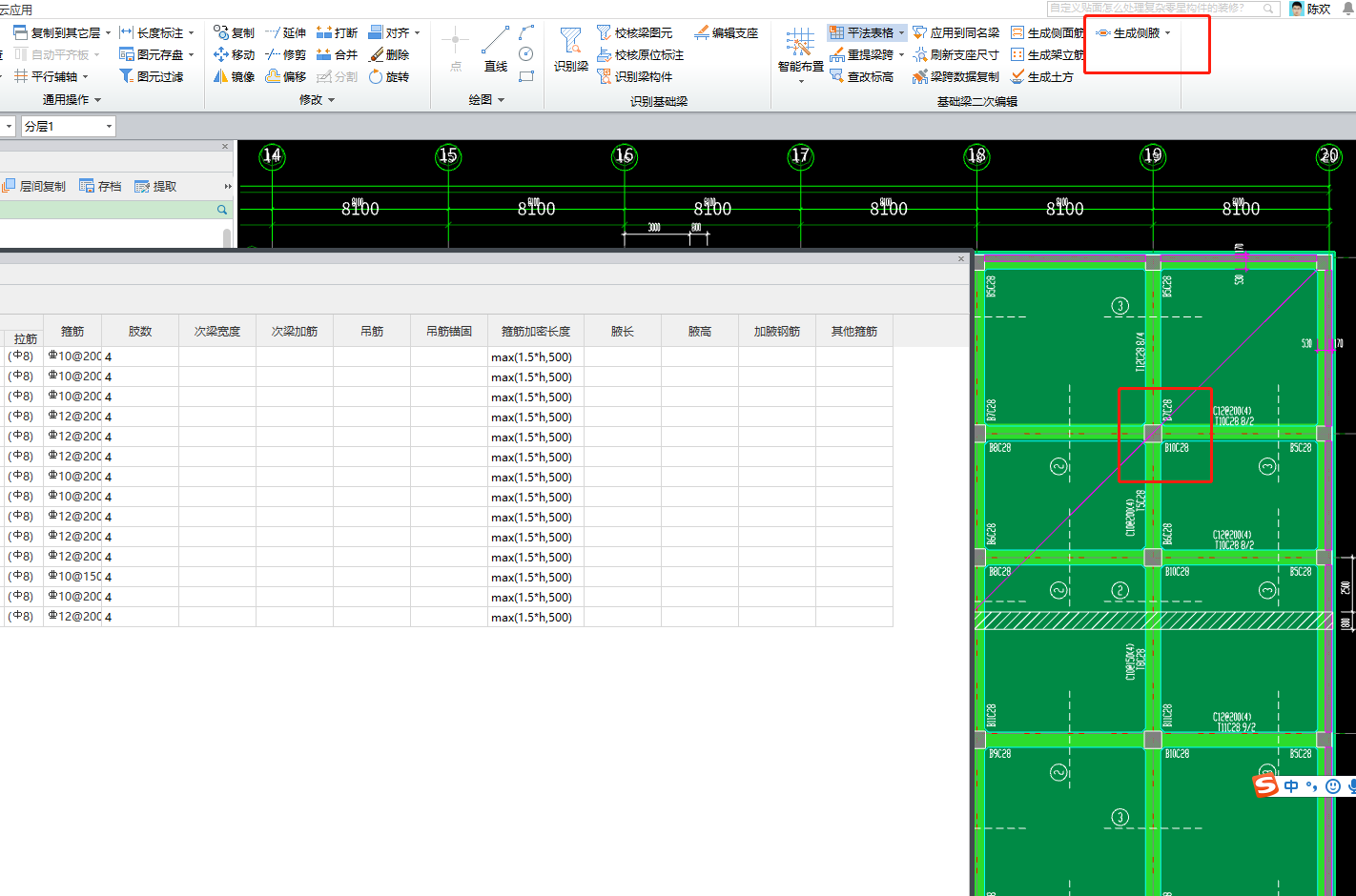Screen dimensions: 1356x896
Task: Click 校核原位标注 (check in-place annotation) tool
Action: click(641, 54)
